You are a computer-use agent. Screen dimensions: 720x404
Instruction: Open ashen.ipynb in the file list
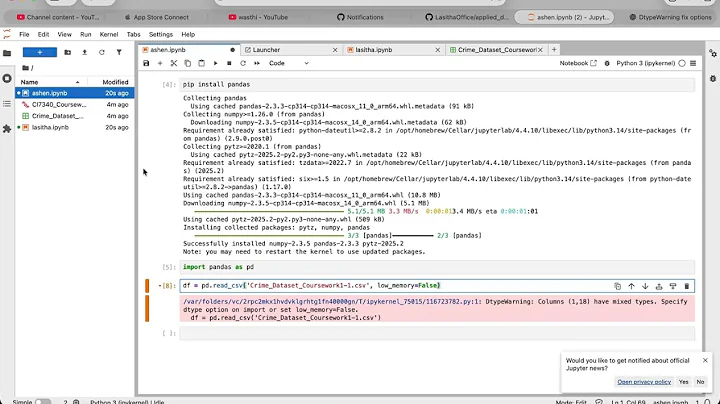point(75,93)
